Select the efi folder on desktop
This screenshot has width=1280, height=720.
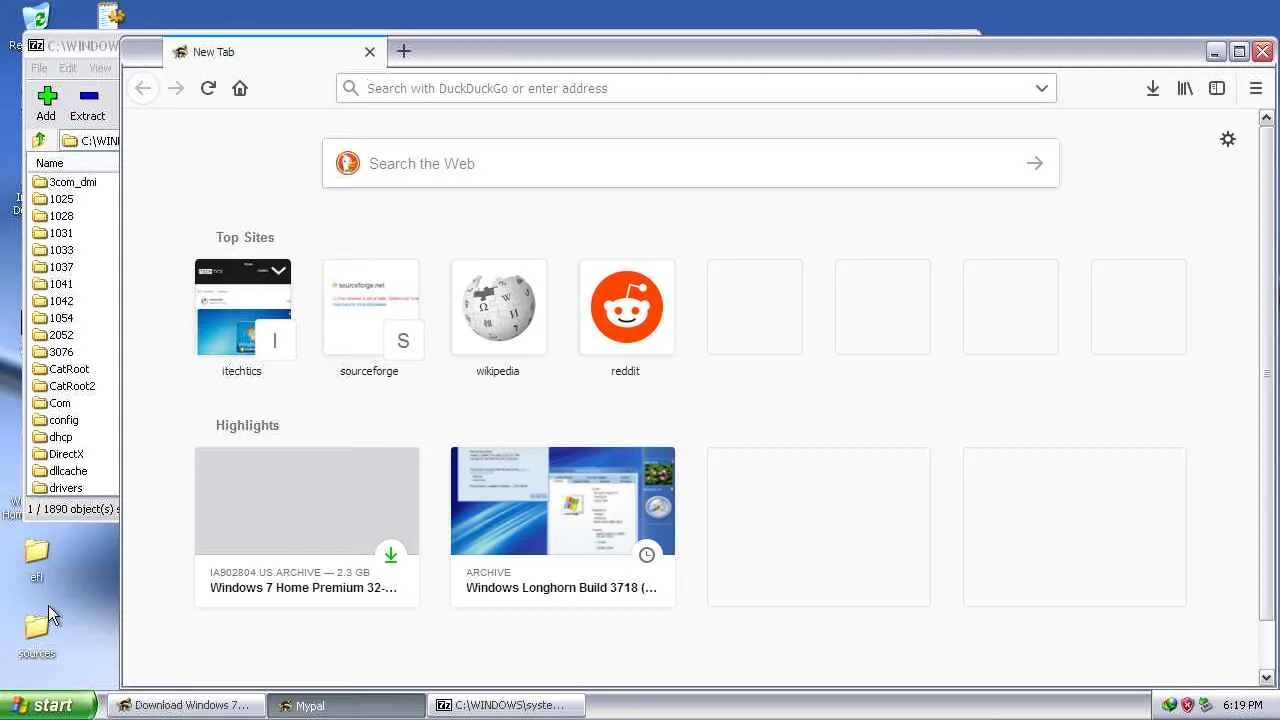coord(37,560)
